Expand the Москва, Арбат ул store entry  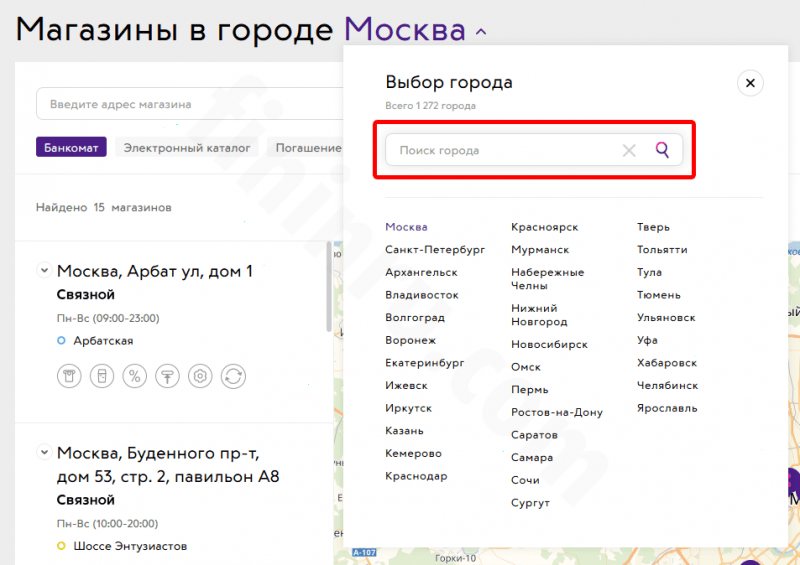click(x=44, y=269)
